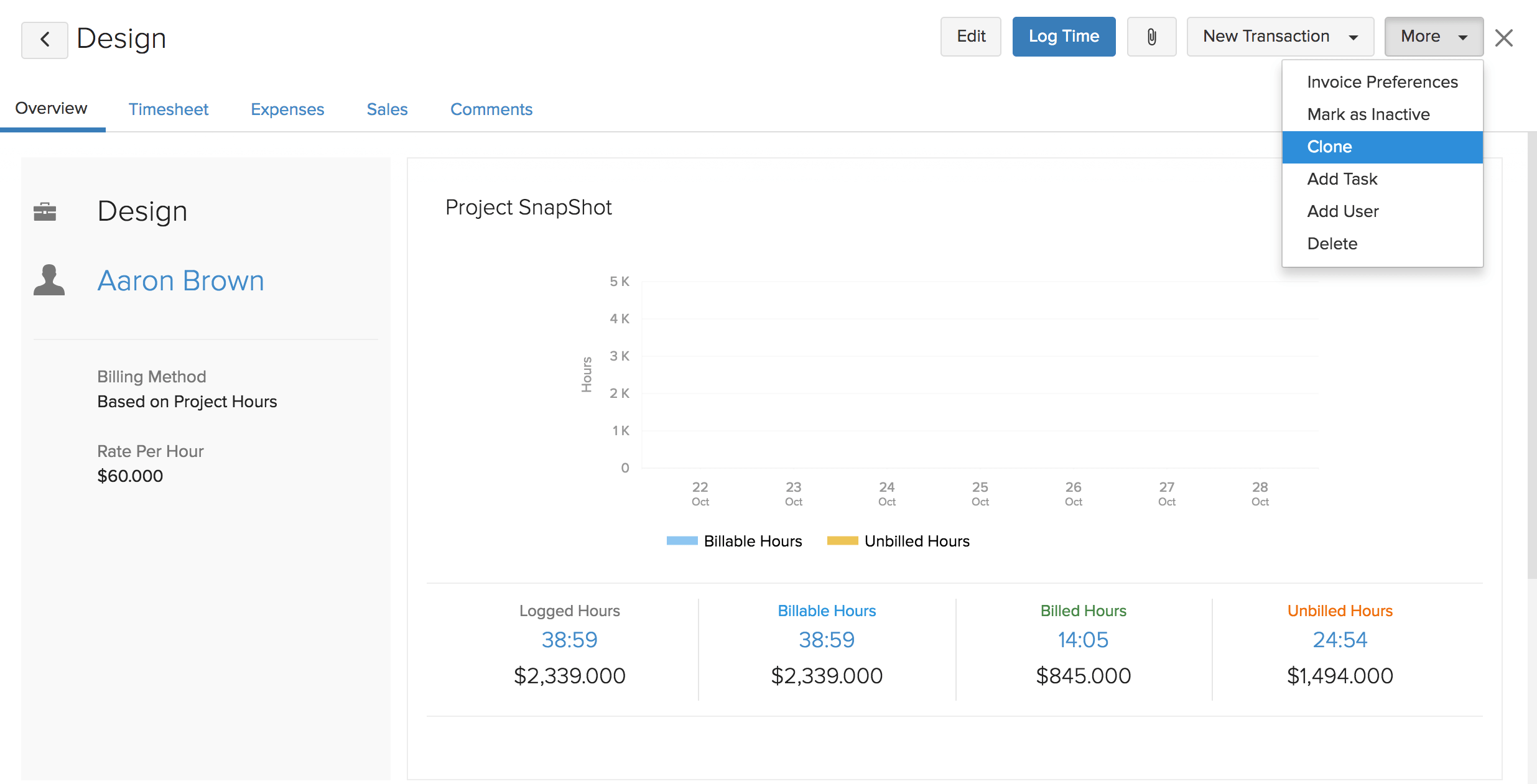The width and height of the screenshot is (1537, 784).
Task: Select Add User menu item
Action: 1342,211
